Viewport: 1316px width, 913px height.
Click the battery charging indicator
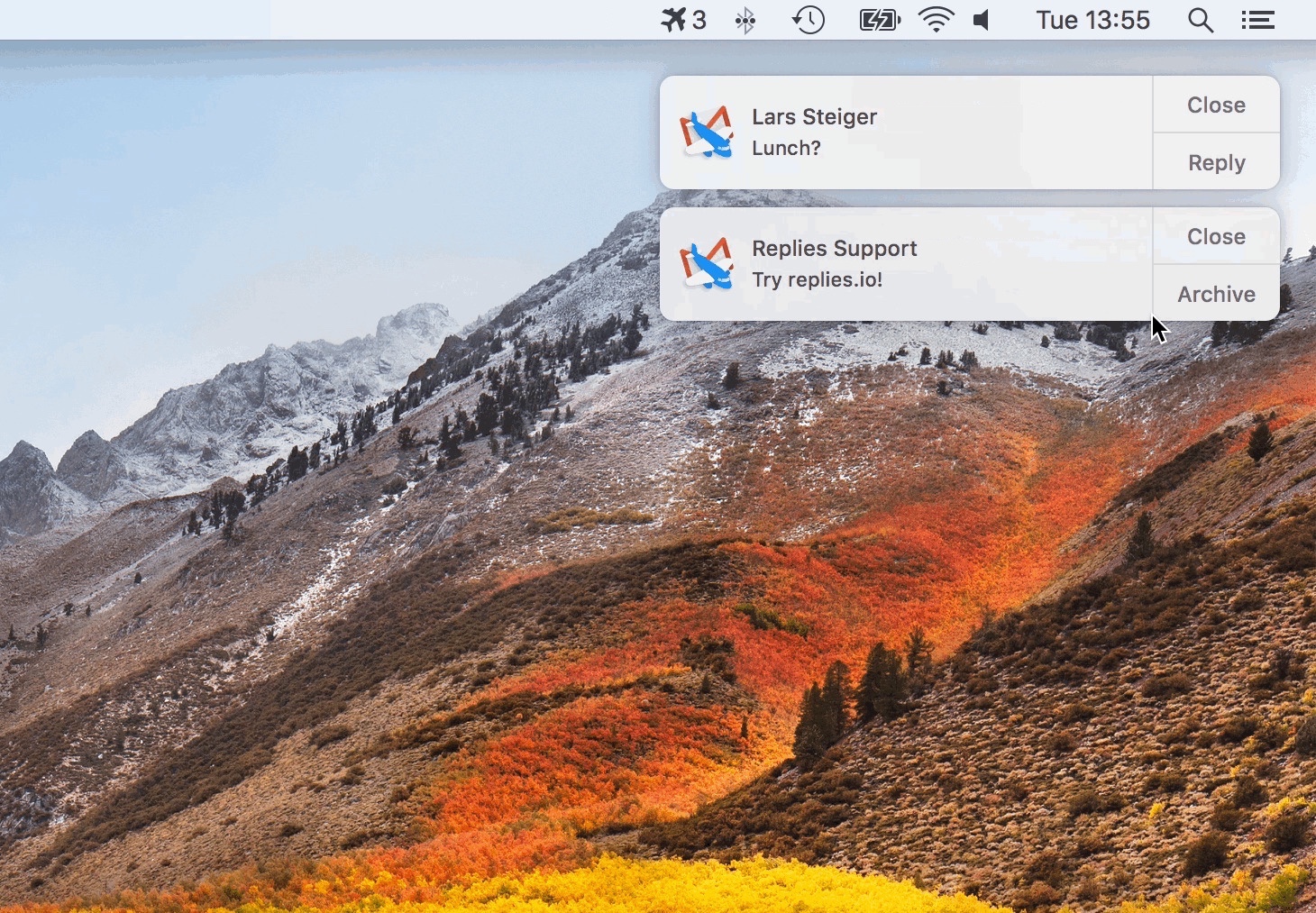(x=879, y=20)
